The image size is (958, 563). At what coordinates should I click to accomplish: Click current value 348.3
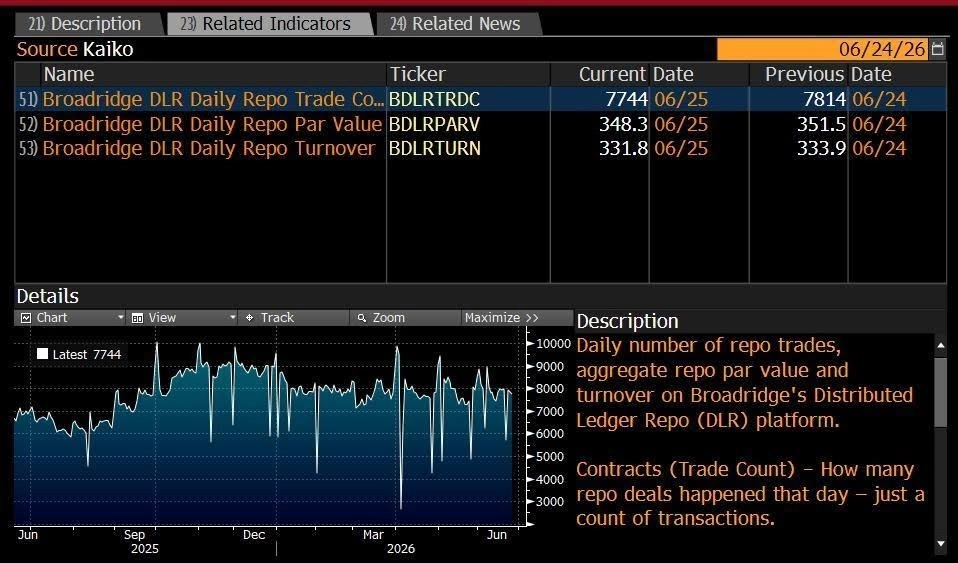coord(623,124)
